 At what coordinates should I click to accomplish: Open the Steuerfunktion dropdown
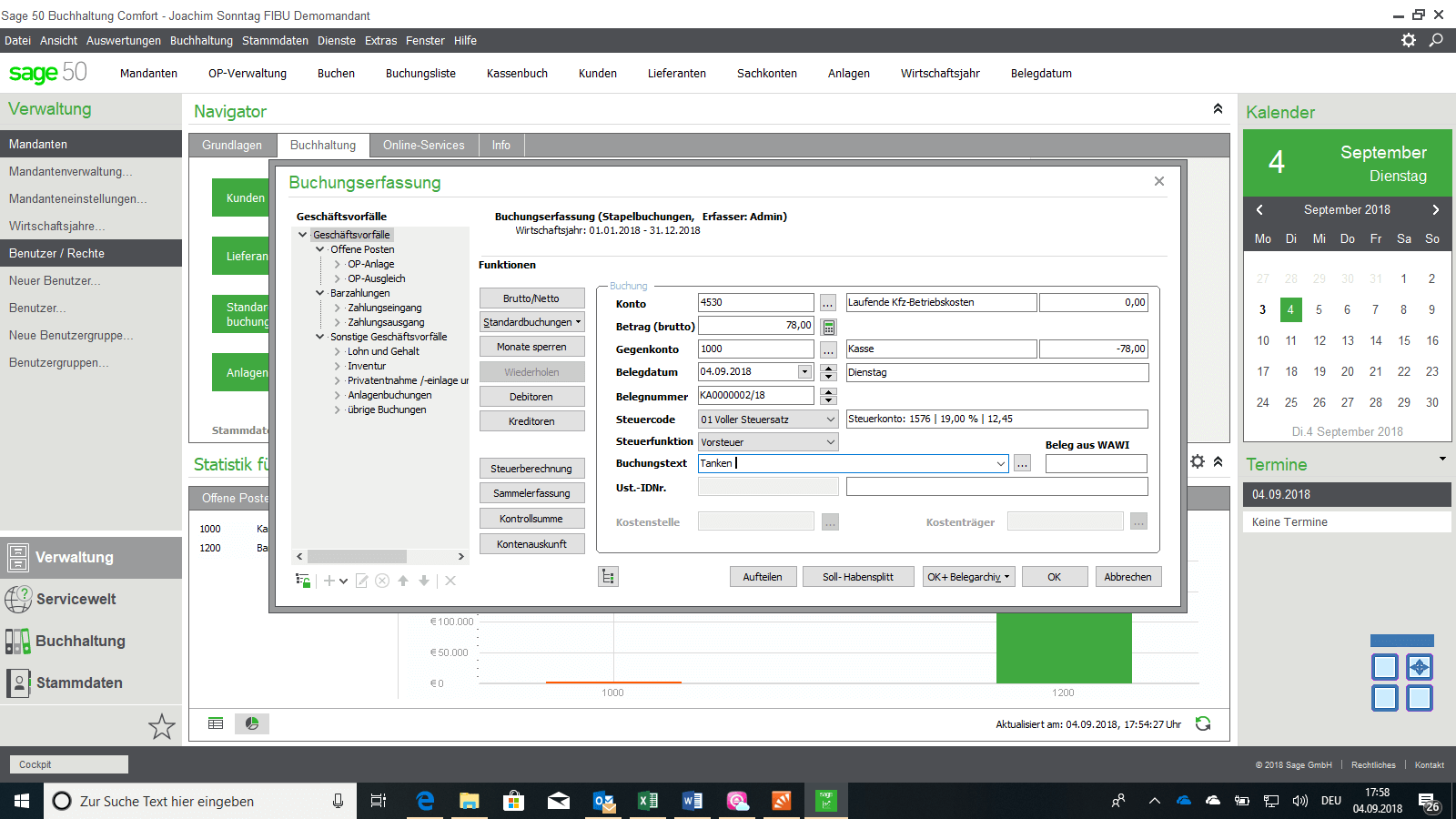click(x=830, y=442)
